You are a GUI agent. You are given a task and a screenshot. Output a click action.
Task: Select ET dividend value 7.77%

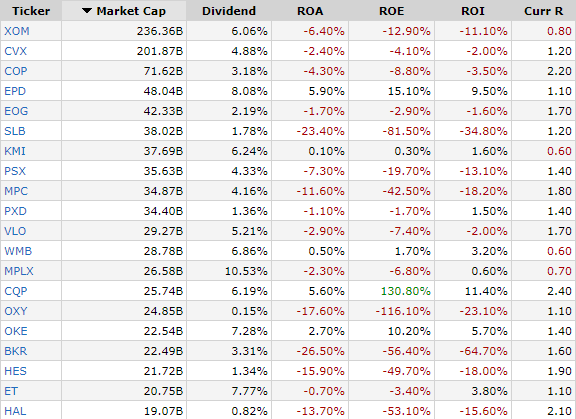pyautogui.click(x=249, y=391)
